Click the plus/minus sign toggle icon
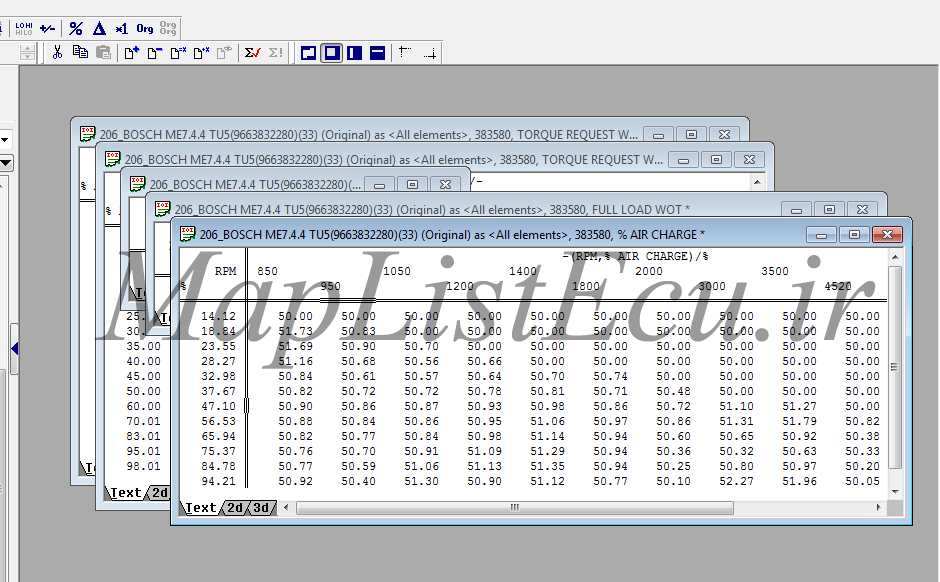Screen dimensions: 940x582 click(47, 28)
